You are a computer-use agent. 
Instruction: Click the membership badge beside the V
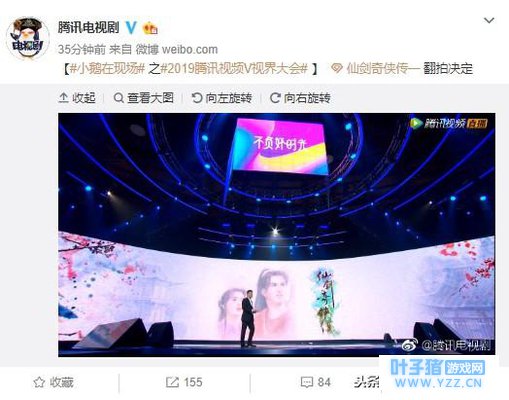tap(150, 28)
